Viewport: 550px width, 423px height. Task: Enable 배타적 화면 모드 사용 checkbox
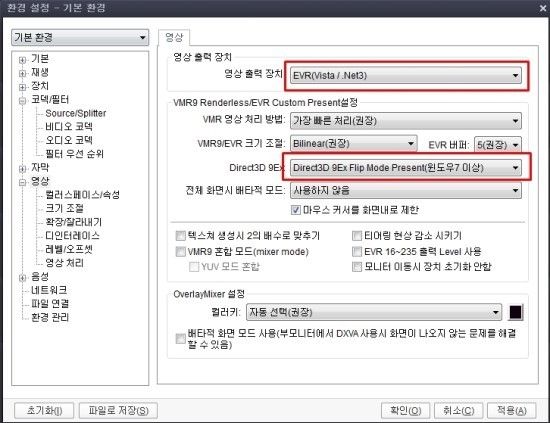[180, 339]
